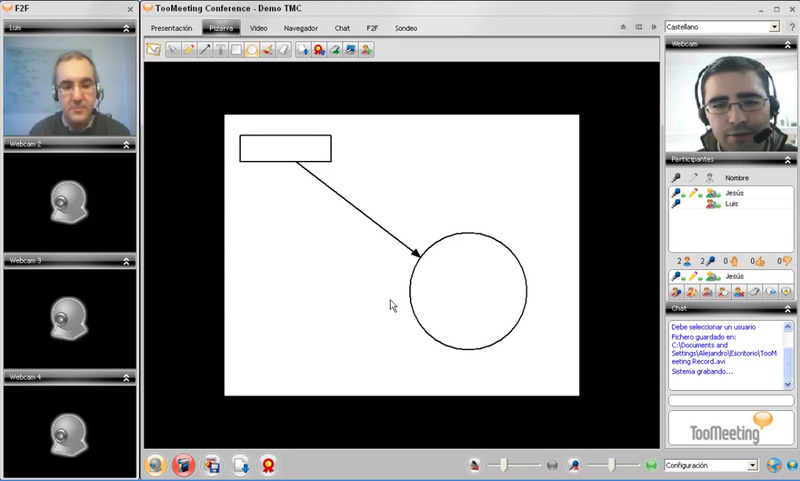
Task: Choose the rectangle shape tool
Action: 236,49
